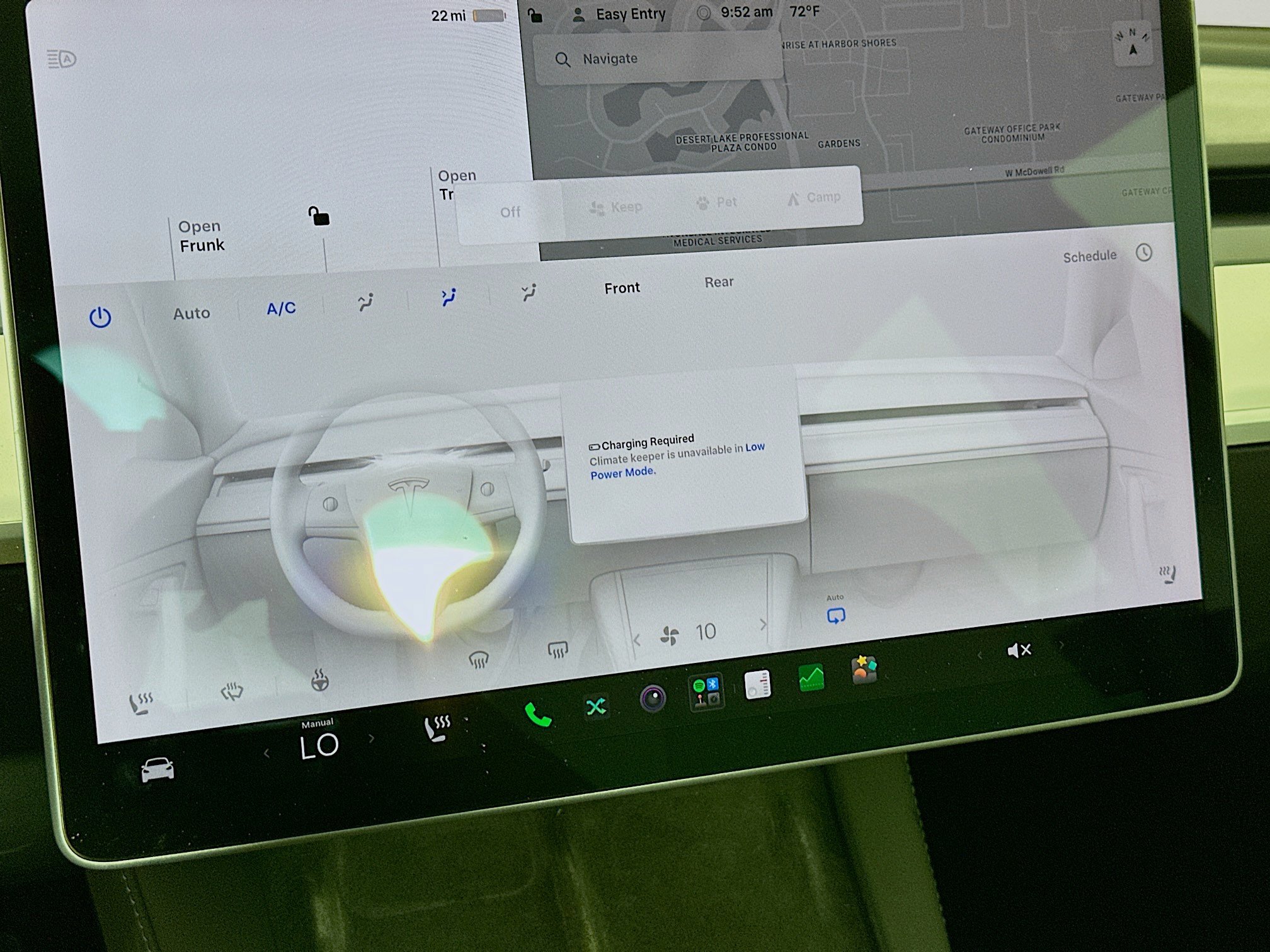Tap the front windshield defrost icon
Image resolution: width=1270 pixels, height=952 pixels.
(x=478, y=660)
